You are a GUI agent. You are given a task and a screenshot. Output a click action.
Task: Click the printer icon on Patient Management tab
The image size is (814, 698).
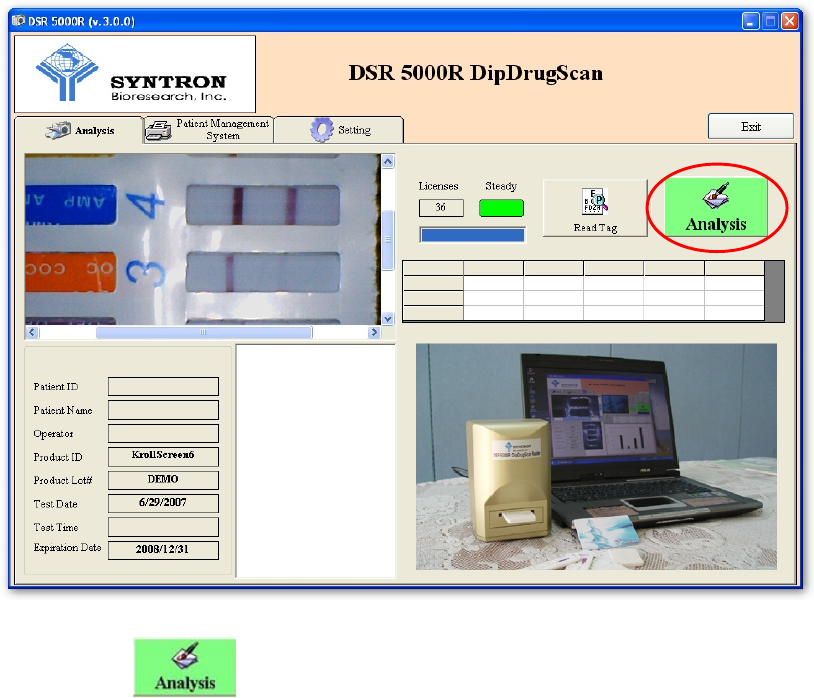tap(158, 130)
